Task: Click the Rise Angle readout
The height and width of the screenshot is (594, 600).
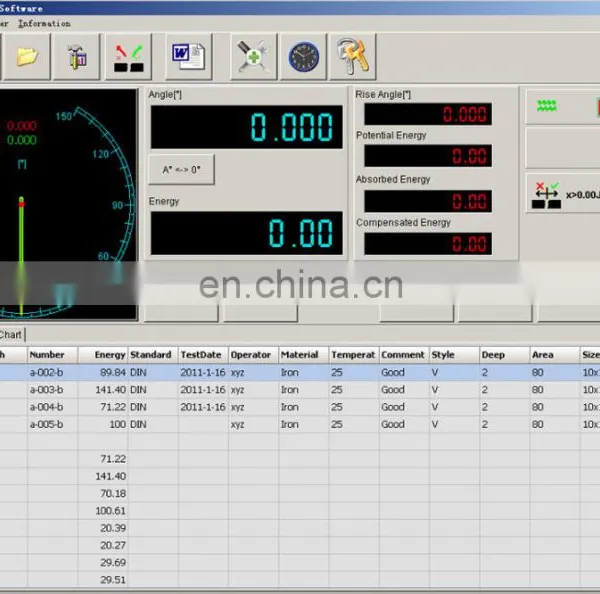Action: pos(428,114)
